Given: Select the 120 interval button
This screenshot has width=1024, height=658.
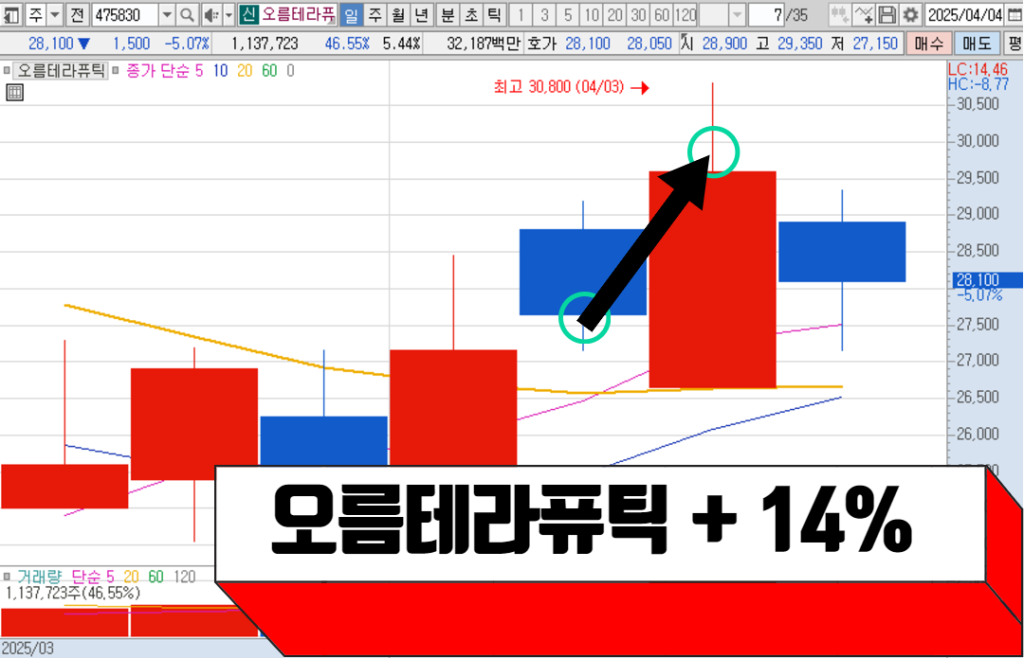Looking at the screenshot, I should pyautogui.click(x=685, y=14).
